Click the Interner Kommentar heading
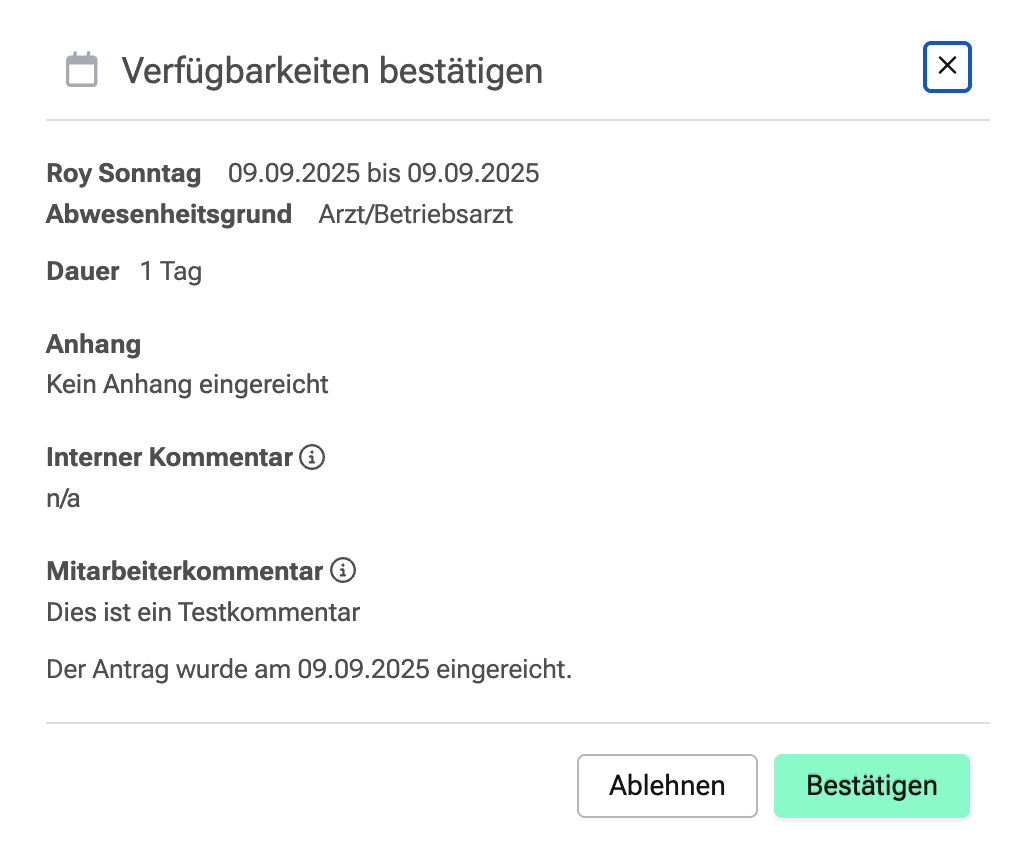Viewport: 1036px width, 846px height. pyautogui.click(x=169, y=458)
